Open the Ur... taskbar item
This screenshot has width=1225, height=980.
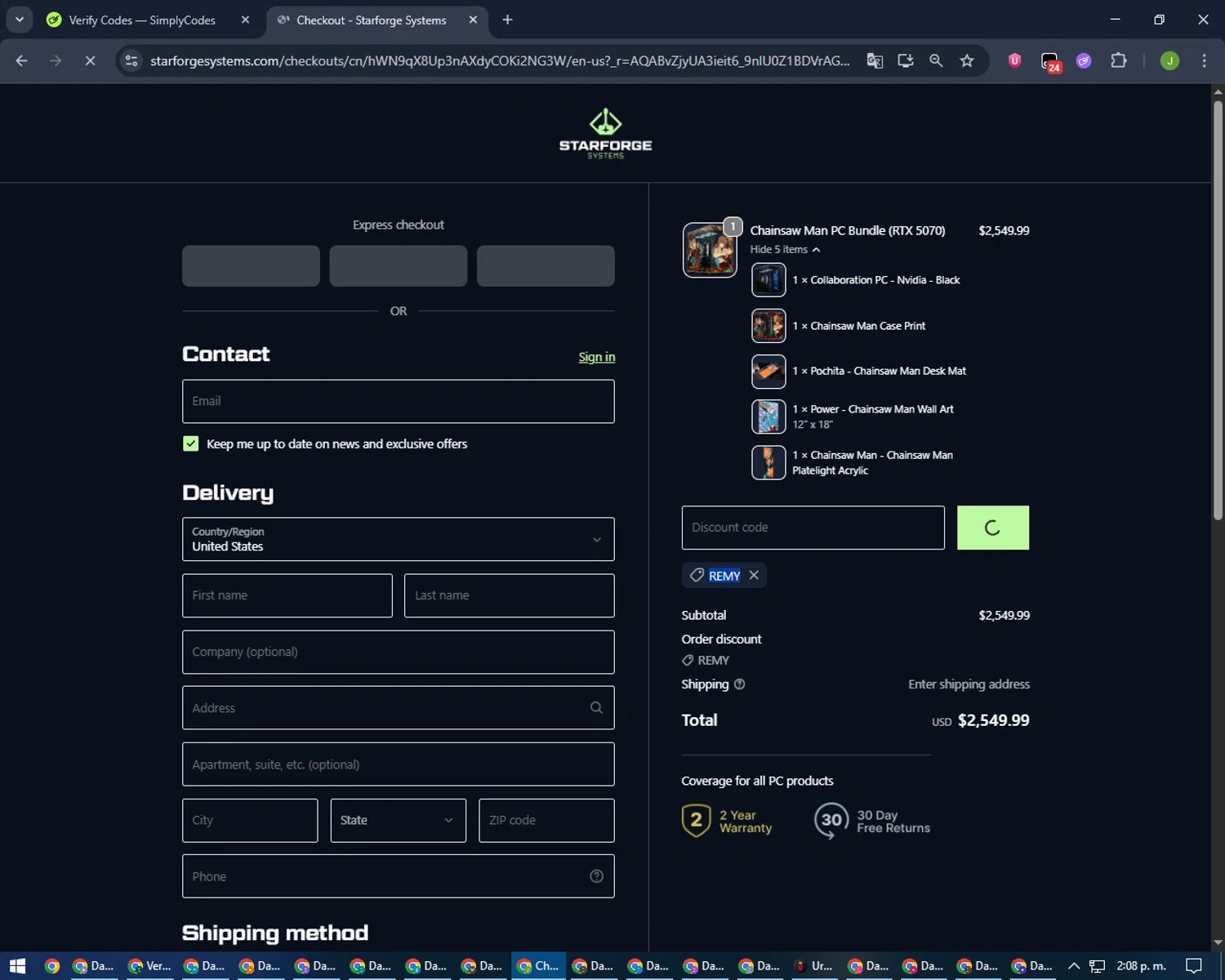pyautogui.click(x=813, y=966)
